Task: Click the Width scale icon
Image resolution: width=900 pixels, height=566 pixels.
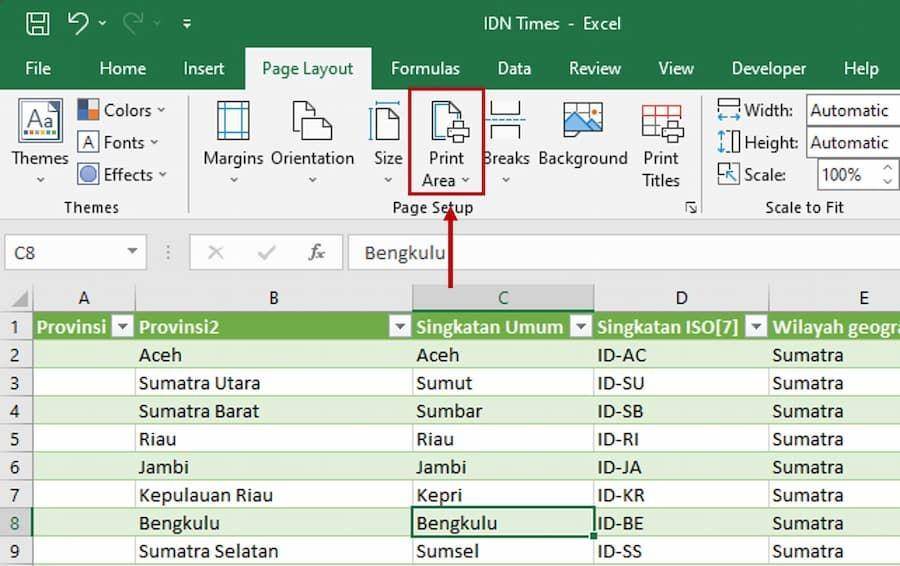Action: [x=728, y=109]
